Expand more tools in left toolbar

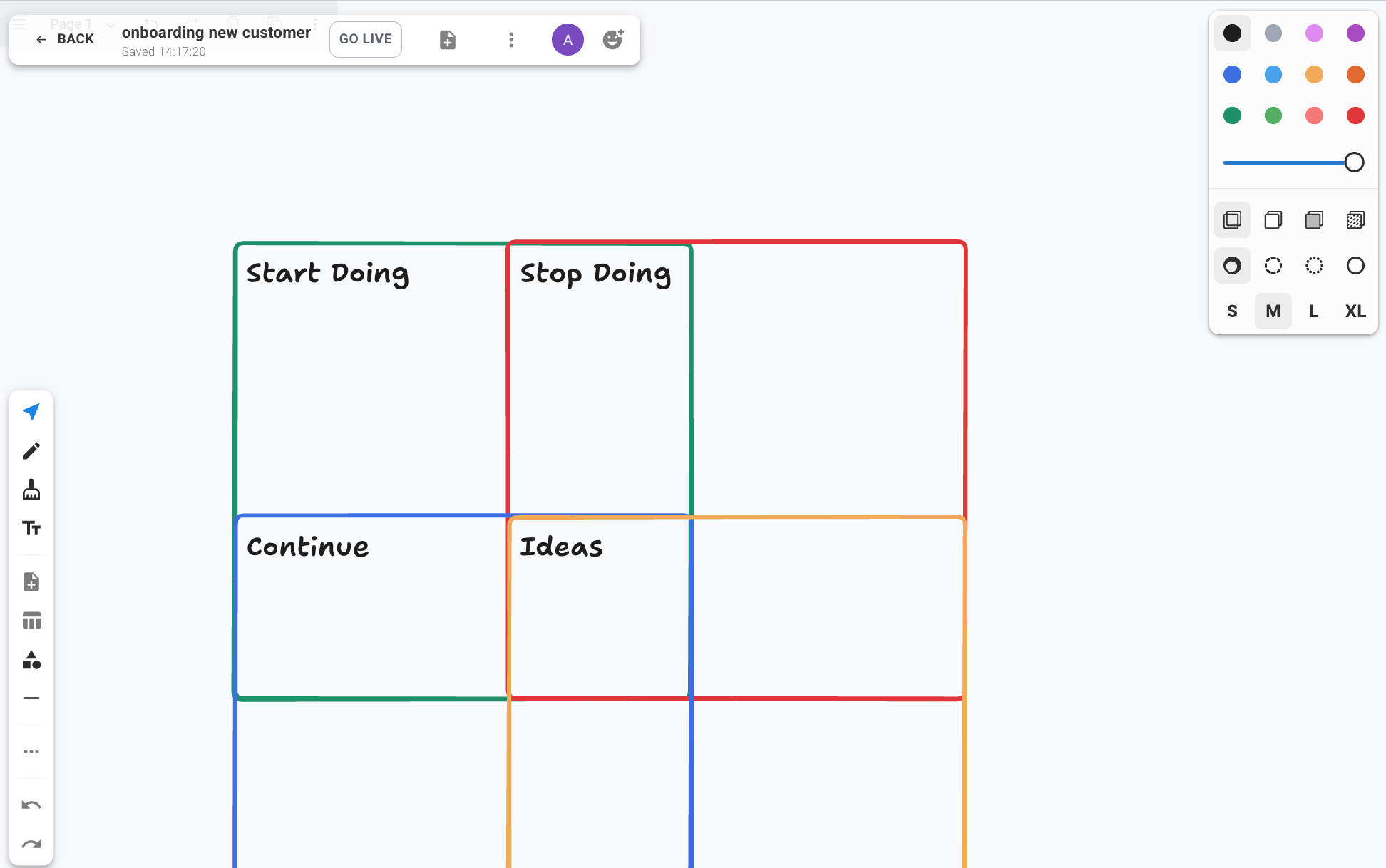31,751
